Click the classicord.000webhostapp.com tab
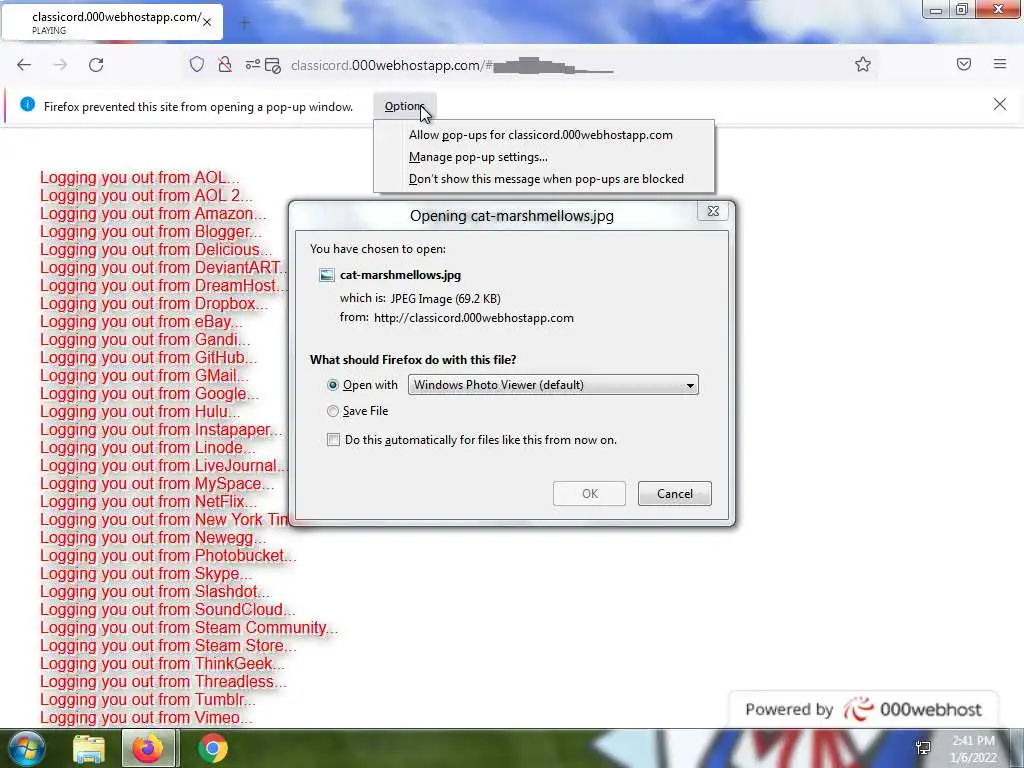The height and width of the screenshot is (768, 1024). 112,22
